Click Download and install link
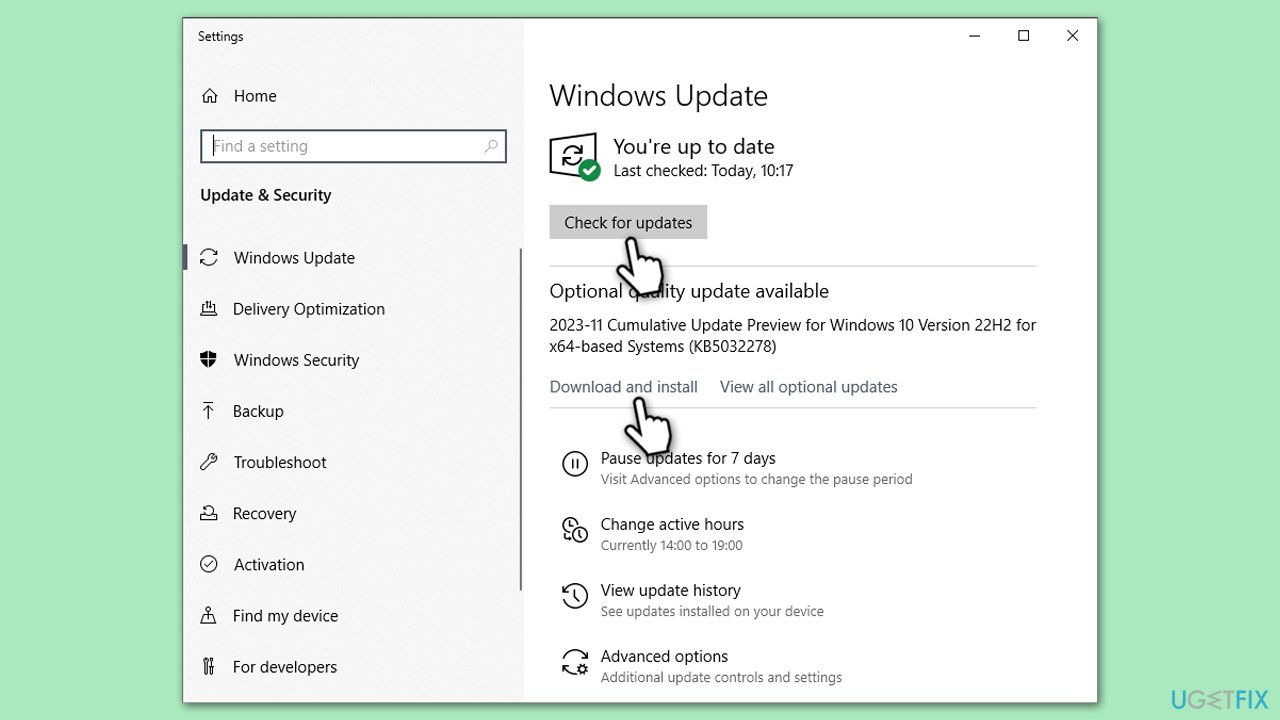Viewport: 1280px width, 720px height. [x=624, y=387]
